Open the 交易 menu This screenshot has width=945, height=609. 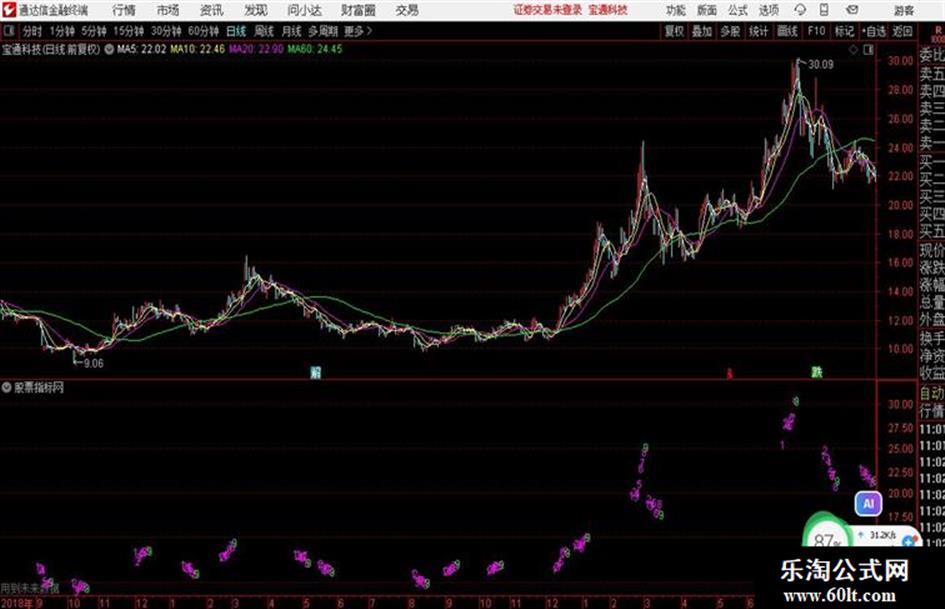[407, 10]
